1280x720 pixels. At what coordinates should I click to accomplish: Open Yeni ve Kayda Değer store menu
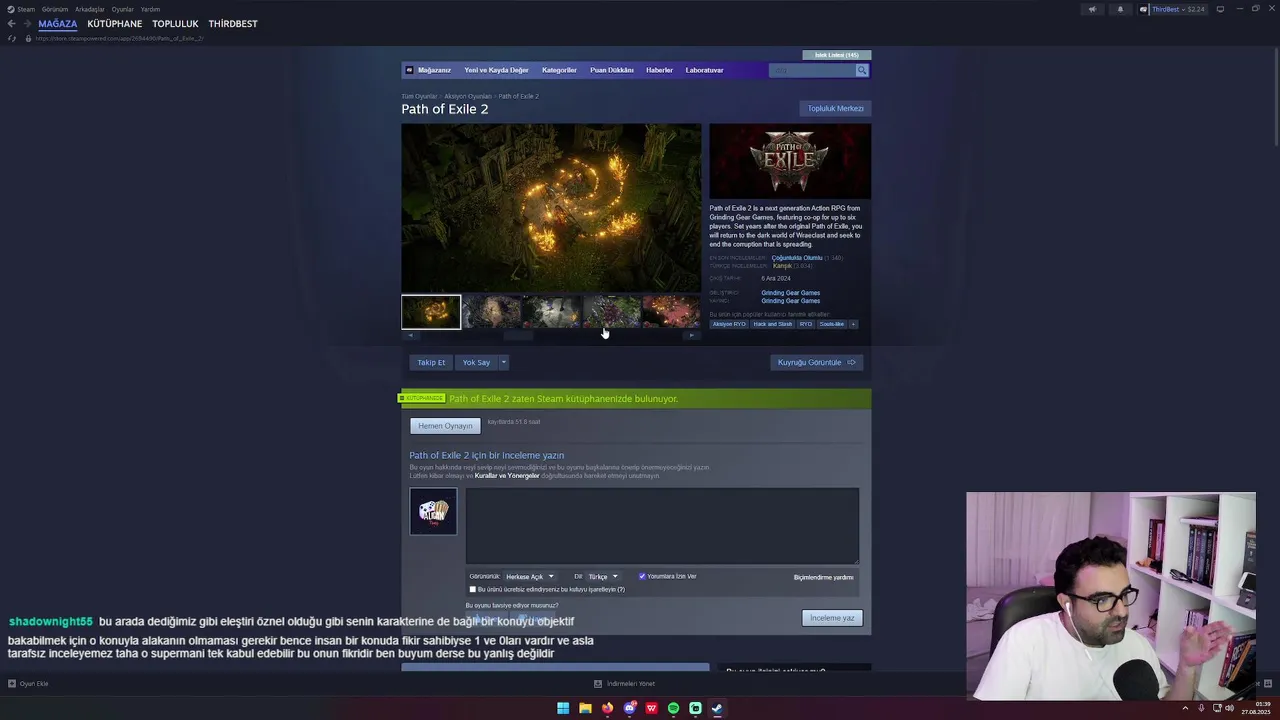496,70
